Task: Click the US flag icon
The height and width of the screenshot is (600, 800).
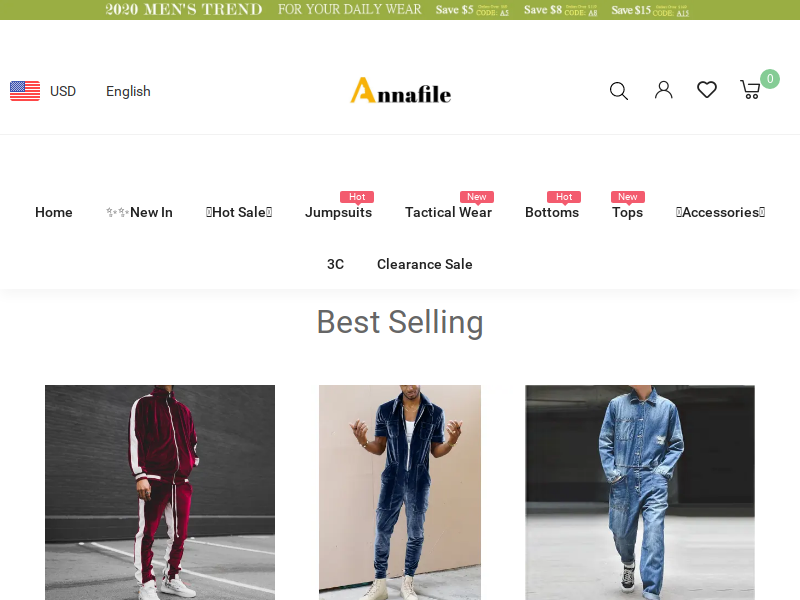Action: 25,91
